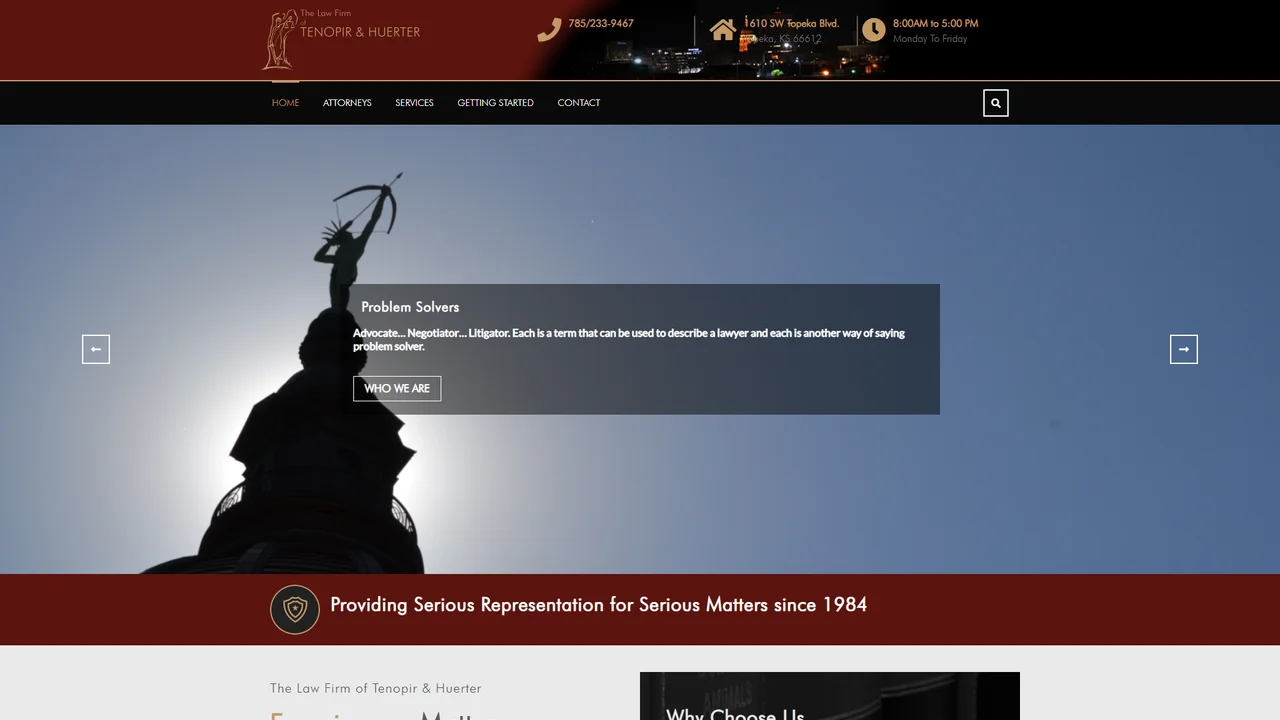
Task: Click the Advocate… Negotiator… Litigator slide description
Action: tap(629, 340)
